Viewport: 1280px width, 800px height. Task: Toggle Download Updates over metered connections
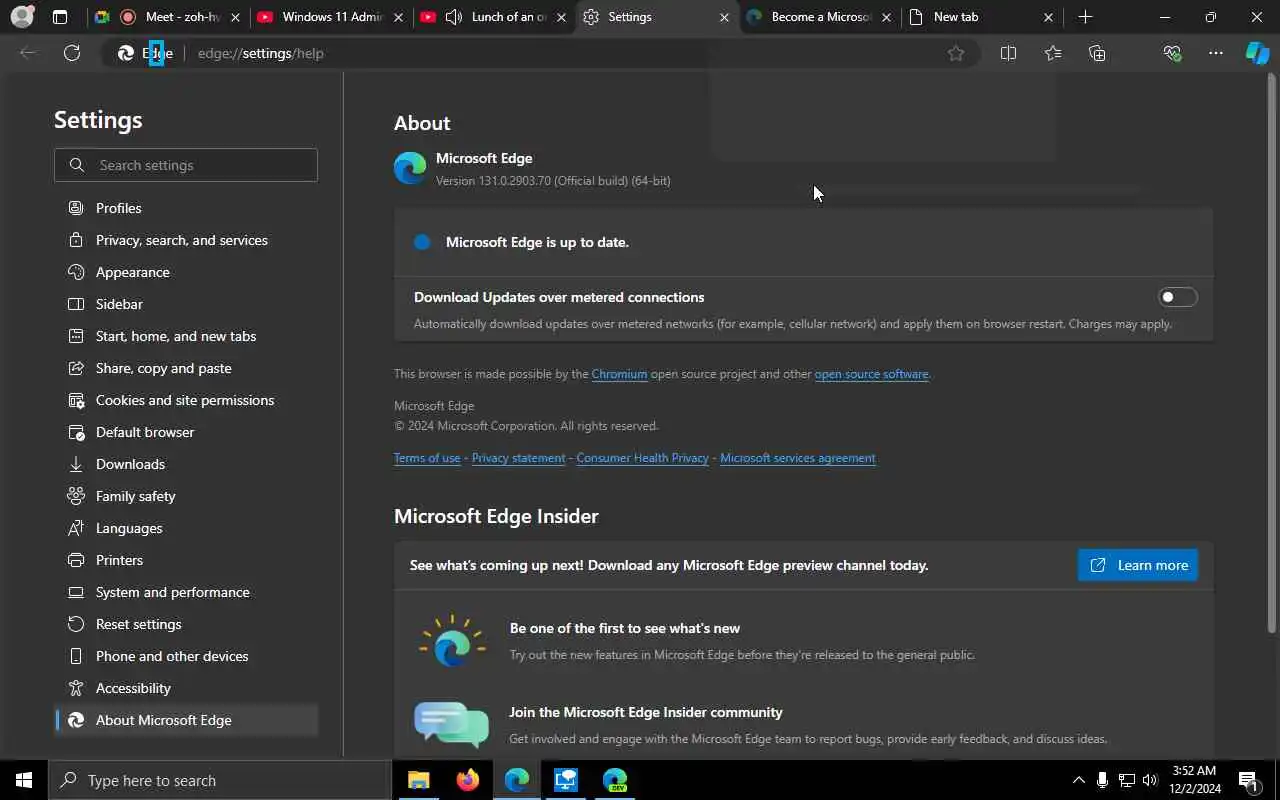tap(1177, 297)
